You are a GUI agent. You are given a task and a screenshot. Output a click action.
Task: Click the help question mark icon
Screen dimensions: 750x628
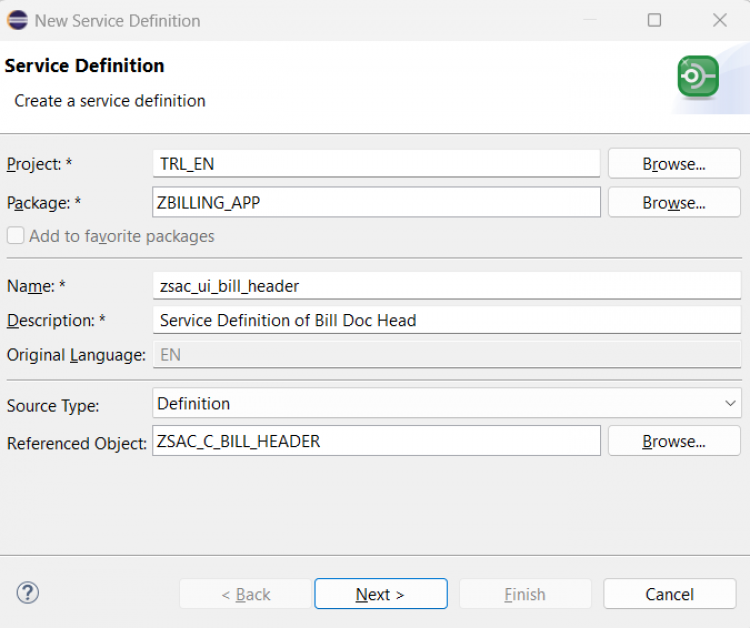pos(28,593)
